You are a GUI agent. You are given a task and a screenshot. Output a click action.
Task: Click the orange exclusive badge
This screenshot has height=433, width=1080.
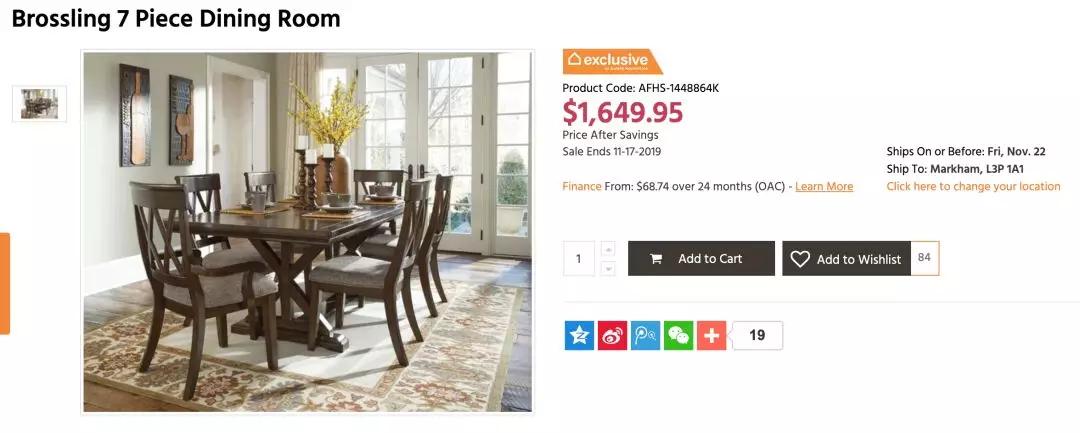[x=612, y=61]
